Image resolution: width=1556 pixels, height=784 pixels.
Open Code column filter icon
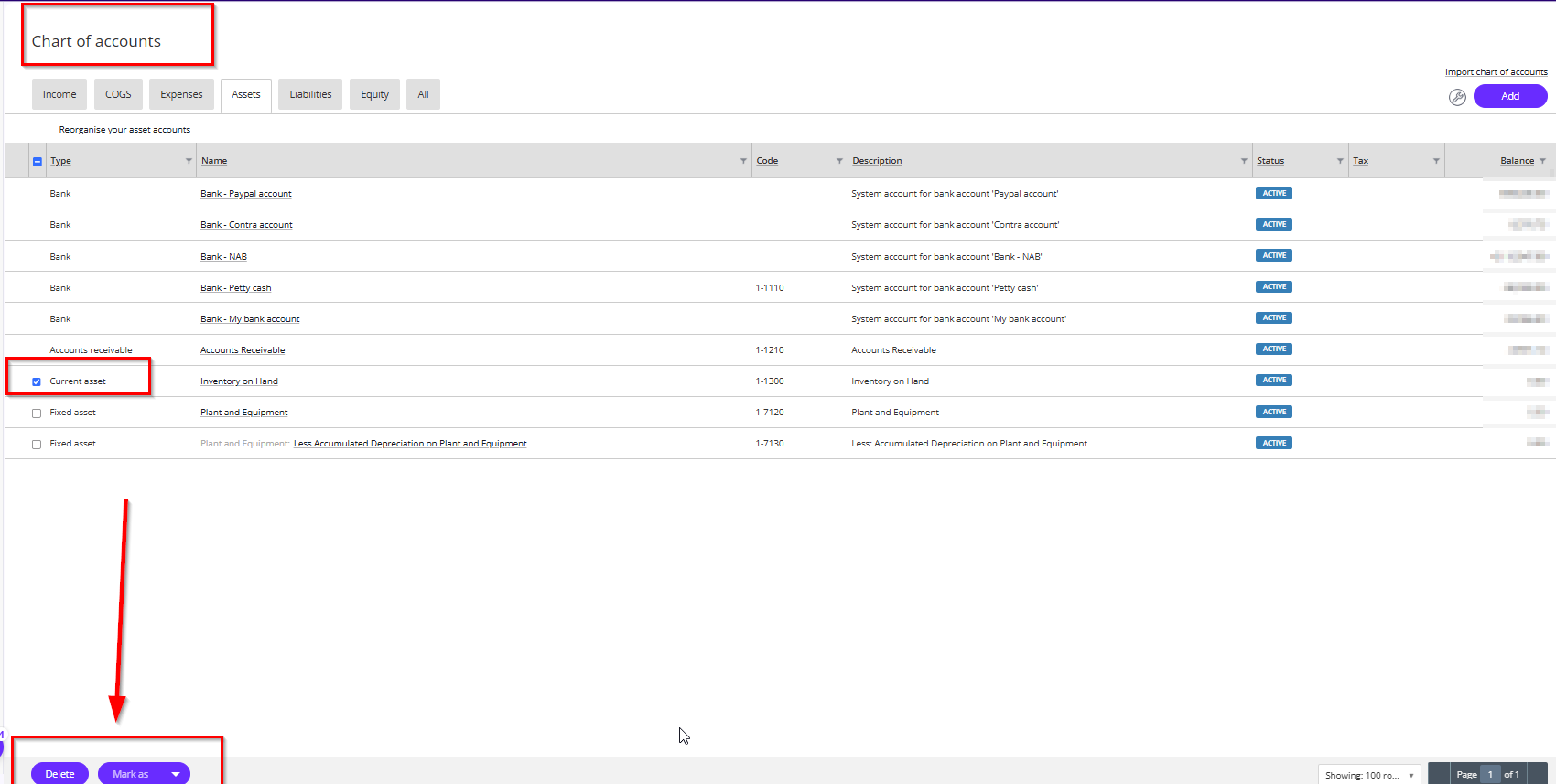(x=839, y=161)
